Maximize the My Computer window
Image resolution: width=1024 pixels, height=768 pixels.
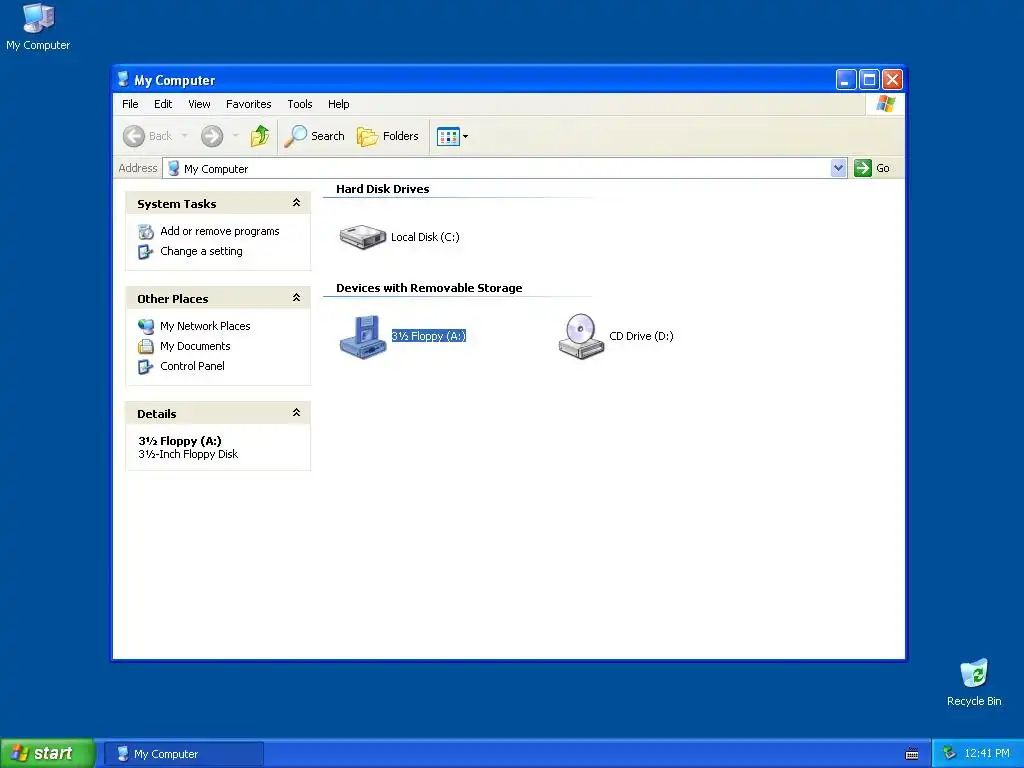[x=869, y=80]
